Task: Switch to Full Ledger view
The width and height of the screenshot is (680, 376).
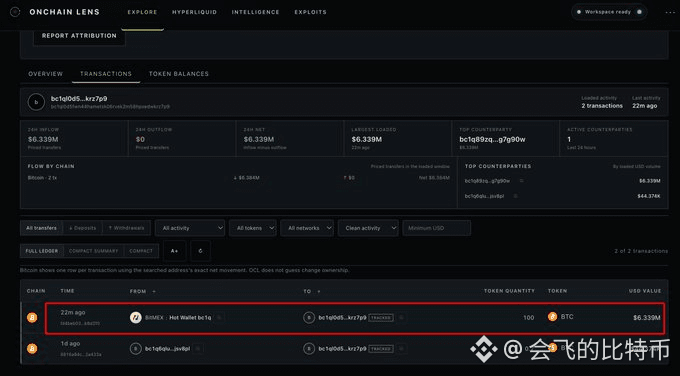Action: point(42,251)
